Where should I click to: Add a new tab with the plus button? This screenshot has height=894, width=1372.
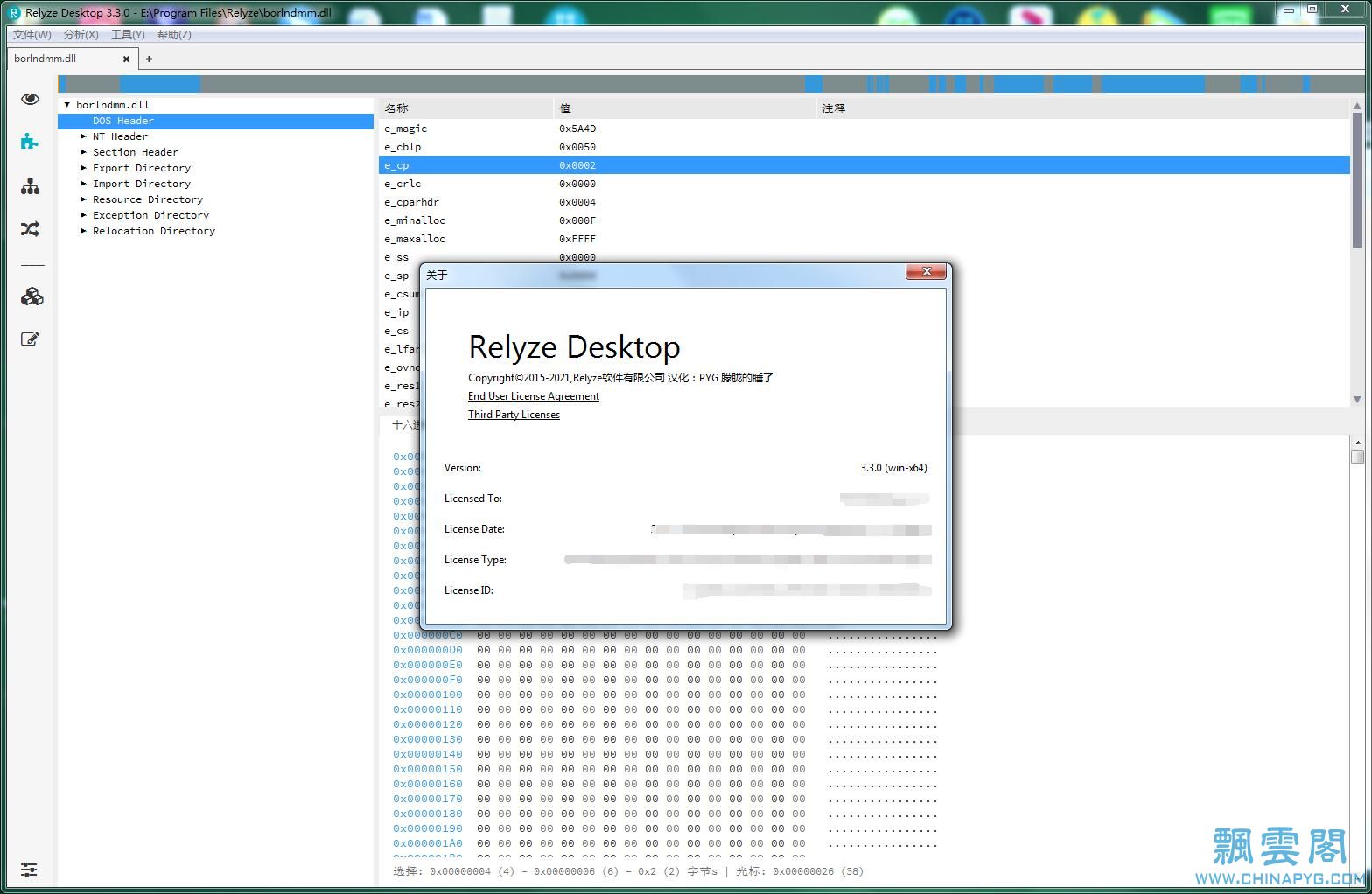(x=149, y=59)
